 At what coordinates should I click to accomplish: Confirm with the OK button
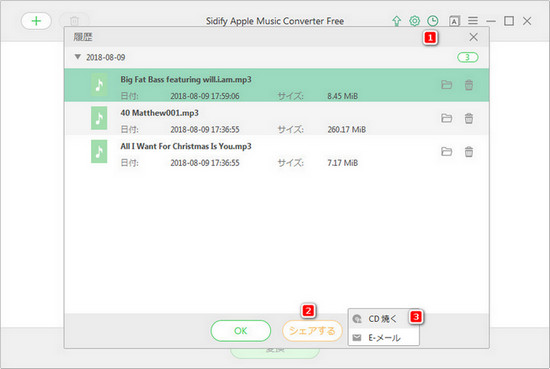[x=241, y=330]
